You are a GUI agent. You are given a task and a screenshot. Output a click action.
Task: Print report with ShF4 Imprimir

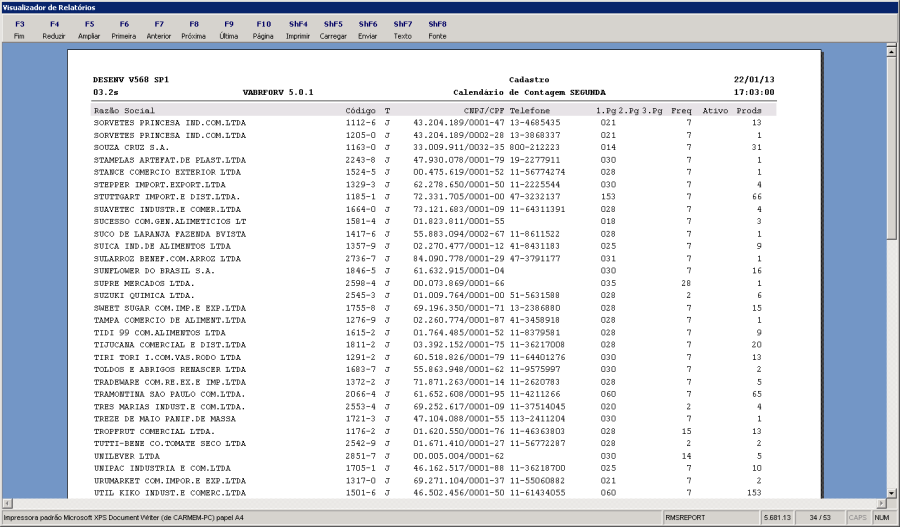tap(298, 30)
